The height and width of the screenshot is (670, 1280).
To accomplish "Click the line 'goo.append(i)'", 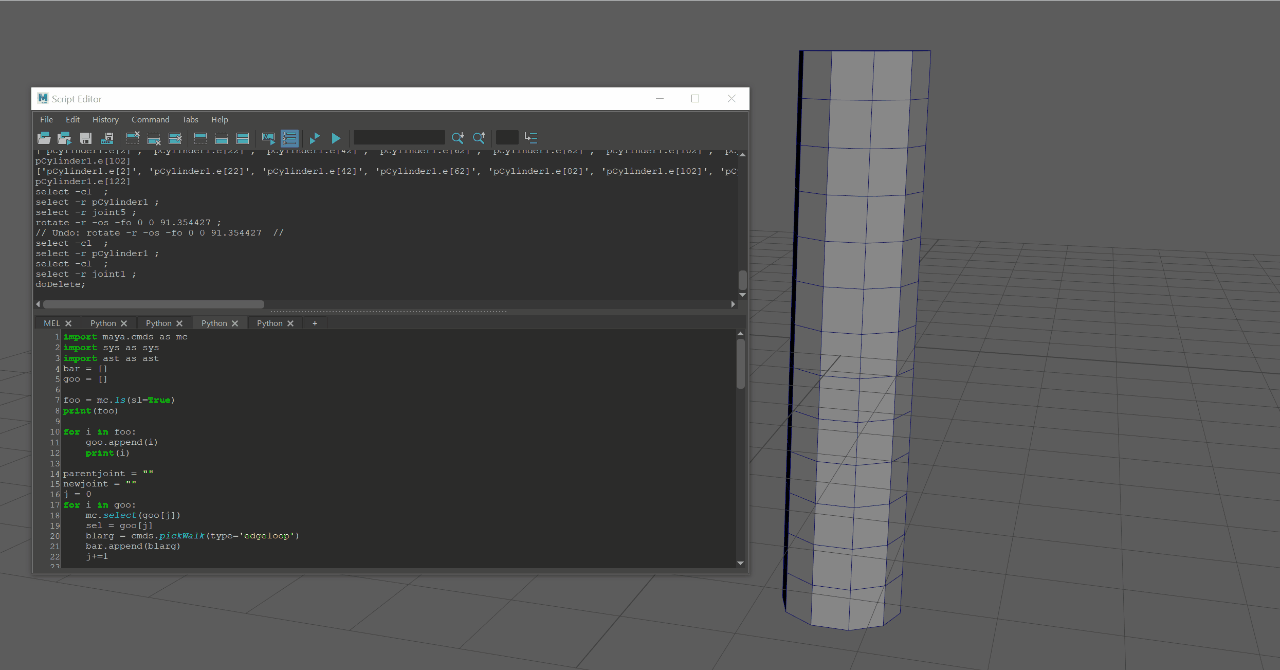I will pos(122,442).
